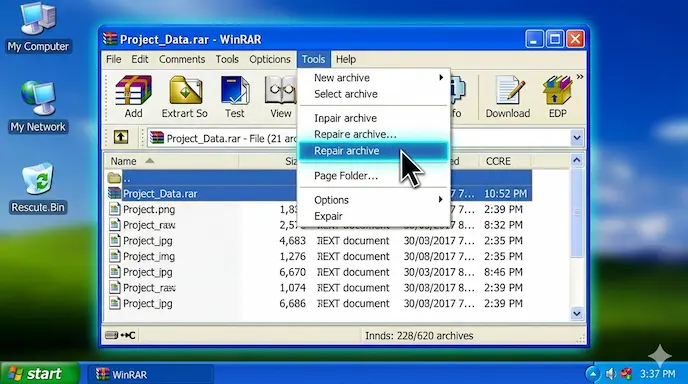688x384 pixels.
Task: Open the Help menu
Action: 346,59
